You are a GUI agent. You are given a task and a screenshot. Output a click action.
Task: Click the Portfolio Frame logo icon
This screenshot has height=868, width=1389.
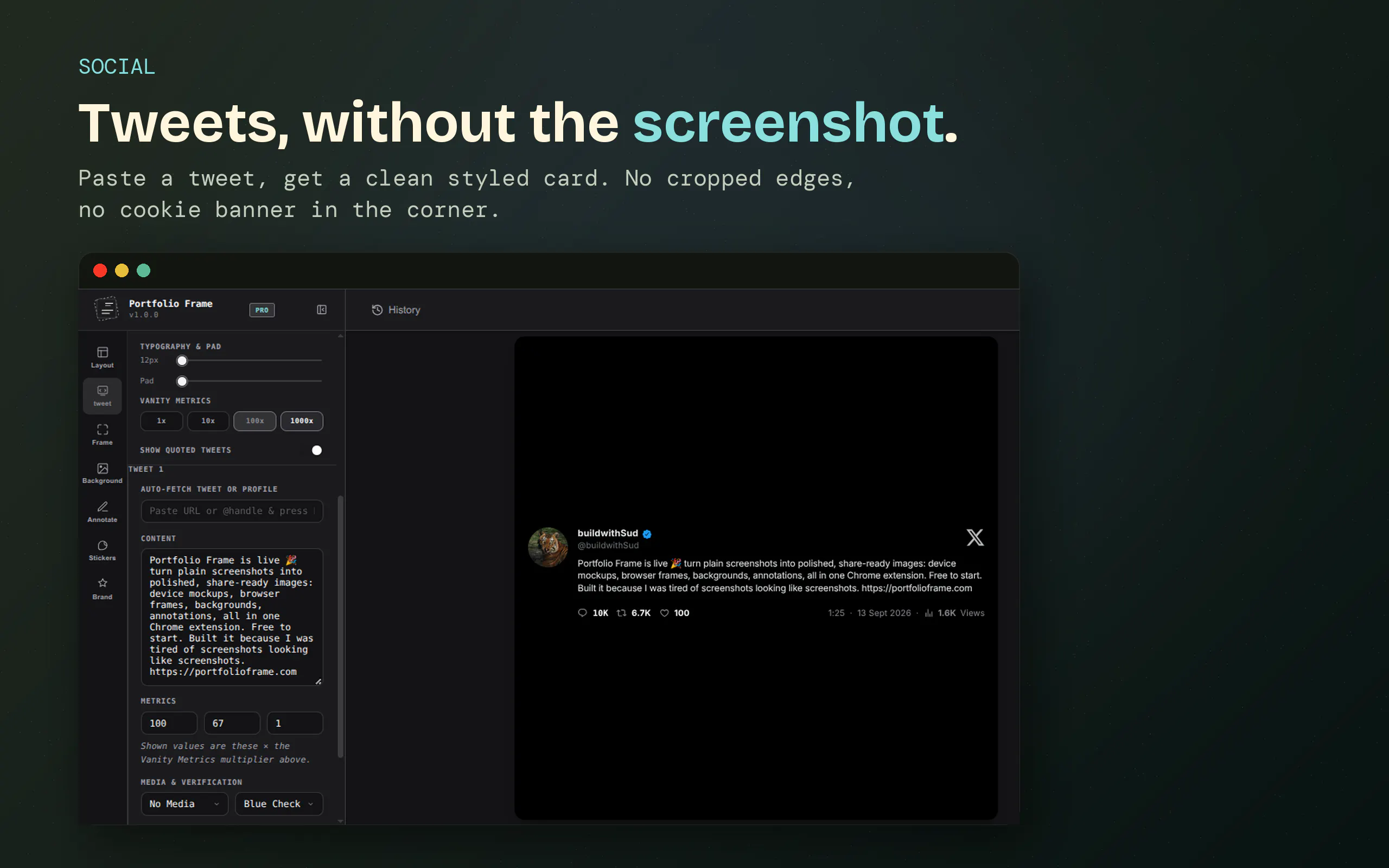pos(107,309)
